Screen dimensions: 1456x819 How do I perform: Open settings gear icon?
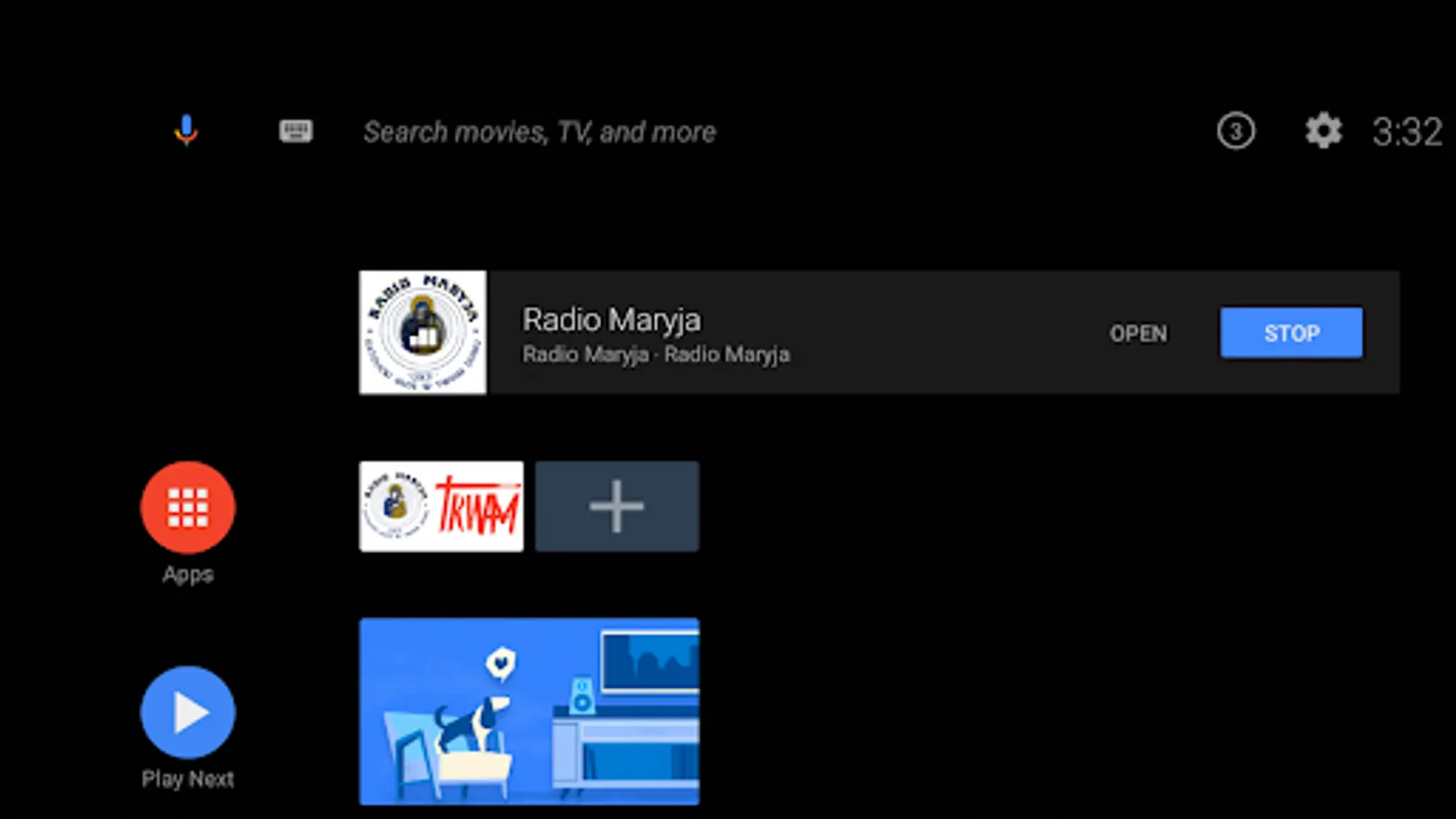(1323, 131)
